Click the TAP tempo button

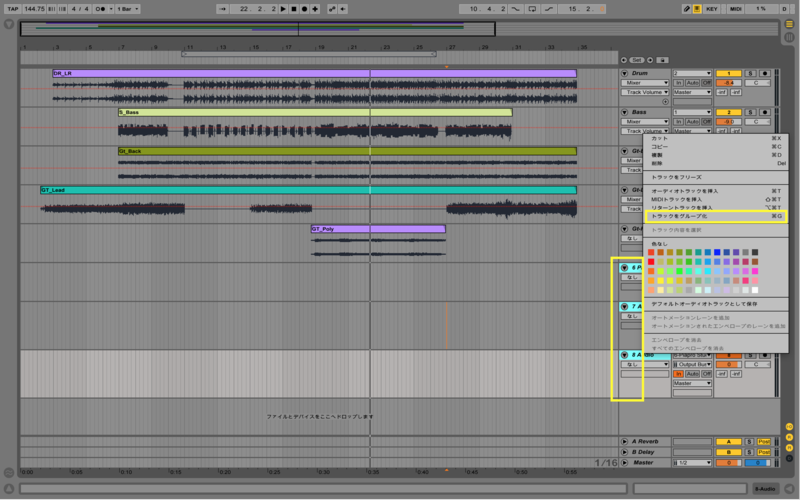coord(13,9)
